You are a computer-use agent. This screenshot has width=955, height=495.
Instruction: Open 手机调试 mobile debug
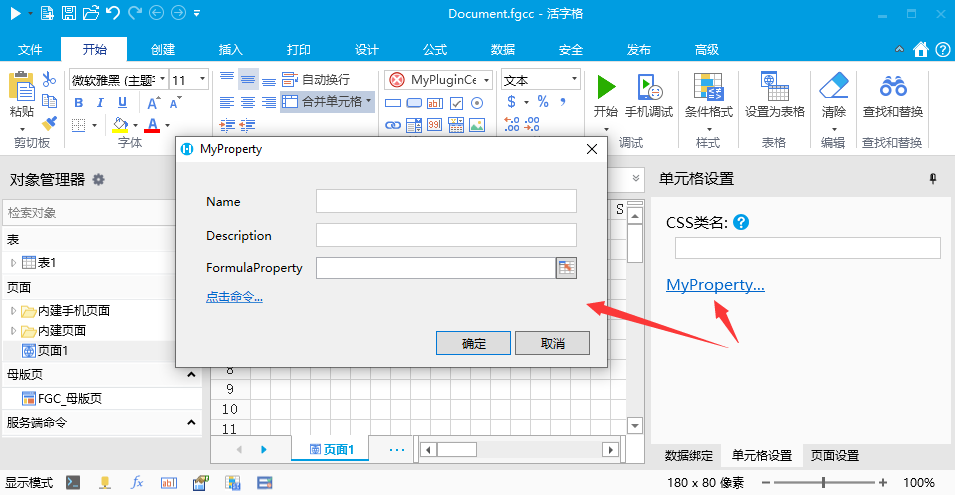point(649,95)
